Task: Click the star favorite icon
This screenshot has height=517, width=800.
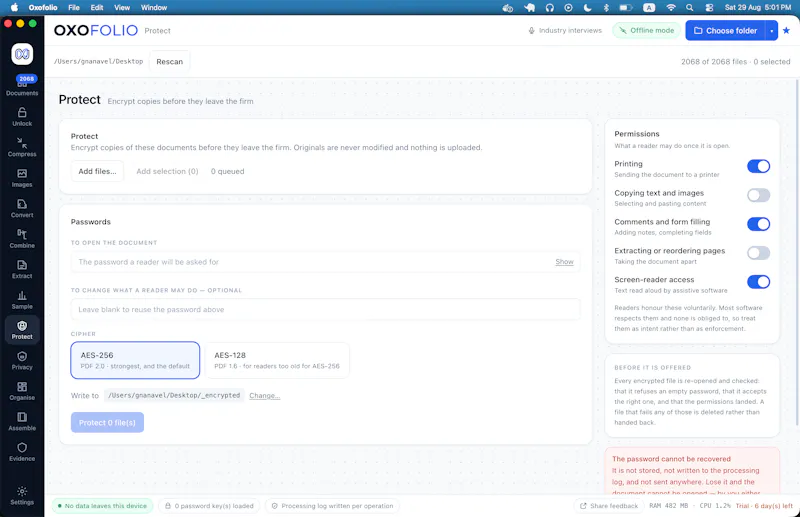Action: (x=786, y=31)
